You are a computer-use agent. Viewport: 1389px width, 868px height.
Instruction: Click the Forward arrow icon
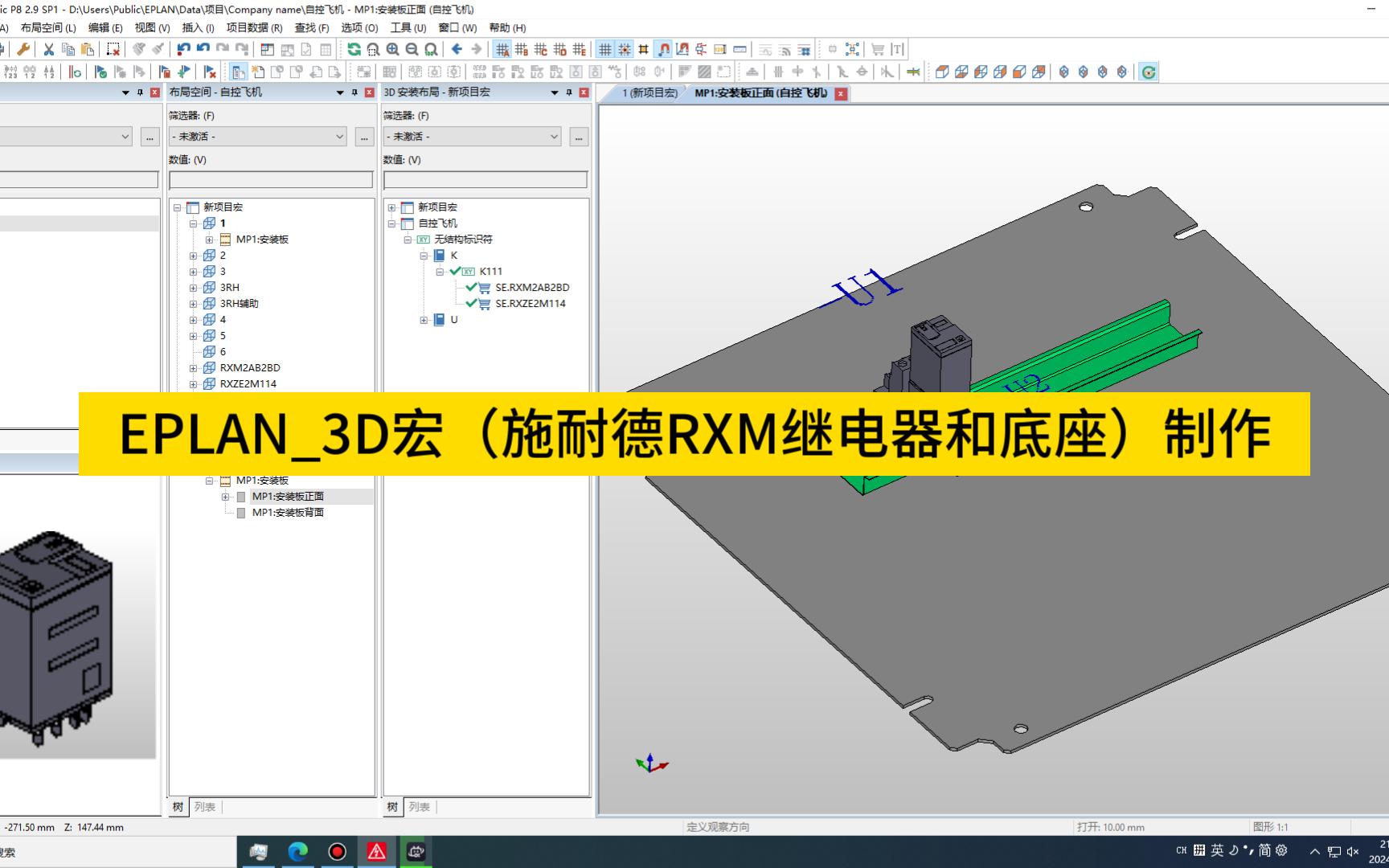476,49
